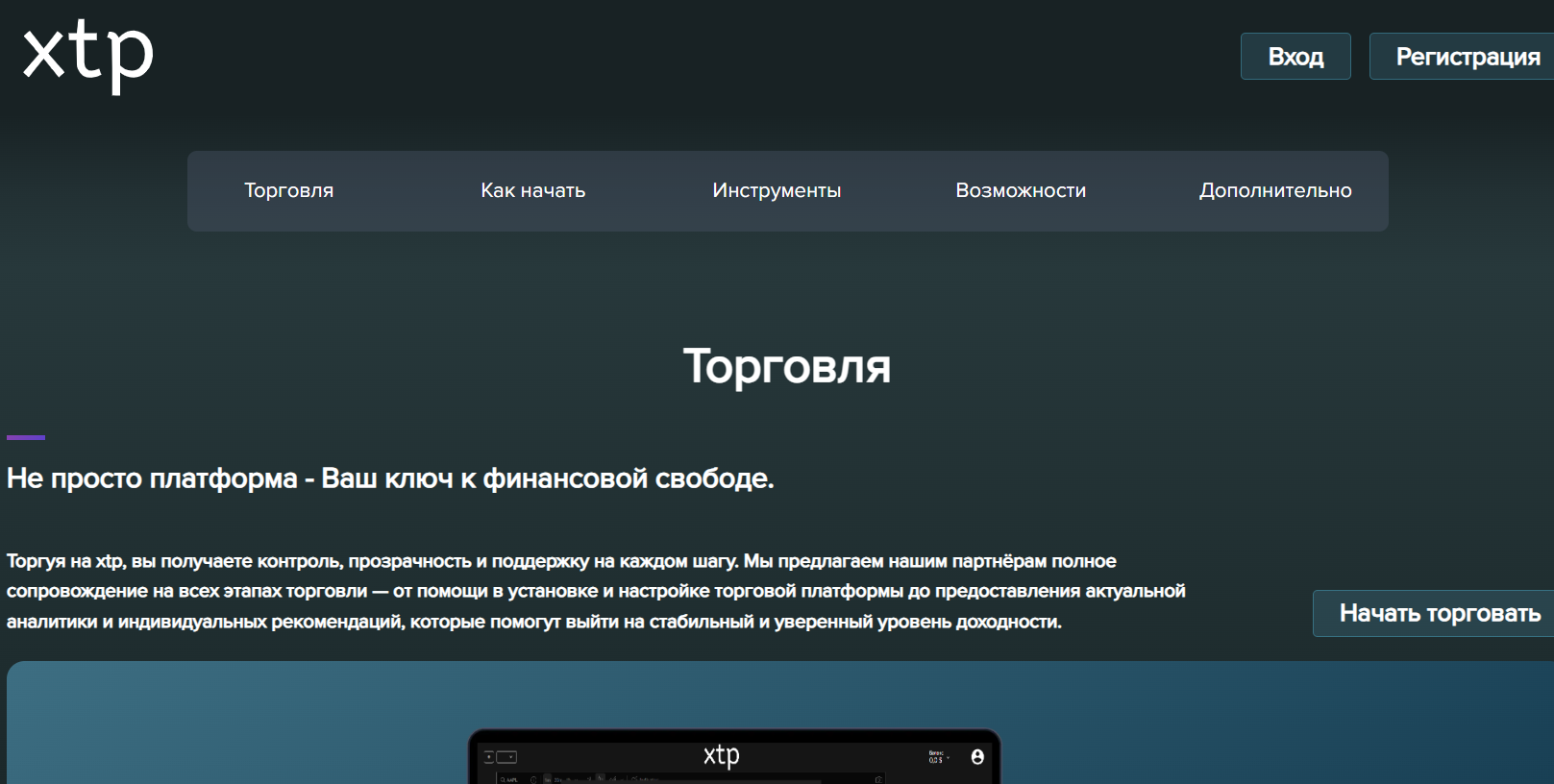Click the paragraph starting with Торгуя на xtp
Image resolution: width=1554 pixels, height=784 pixels.
596,591
